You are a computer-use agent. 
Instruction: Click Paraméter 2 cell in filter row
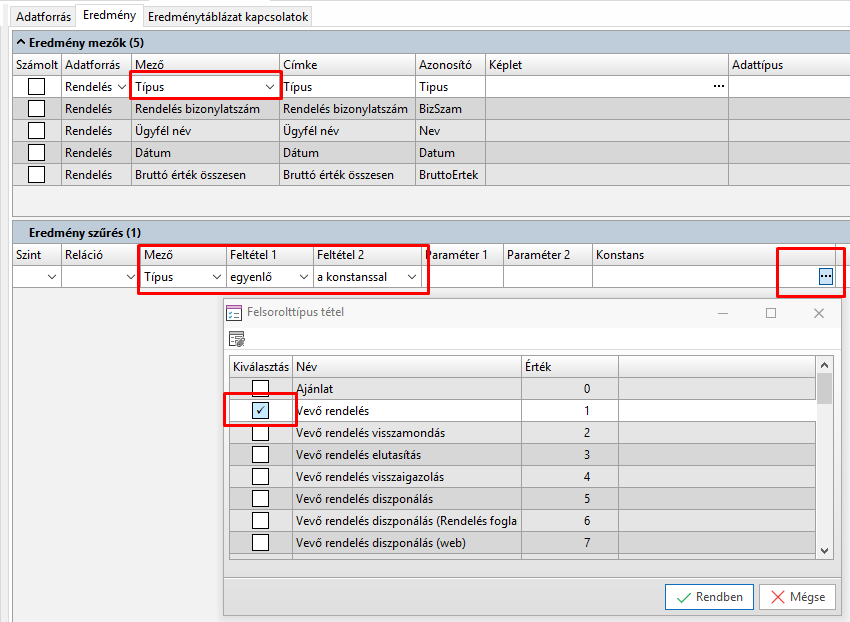pos(548,277)
